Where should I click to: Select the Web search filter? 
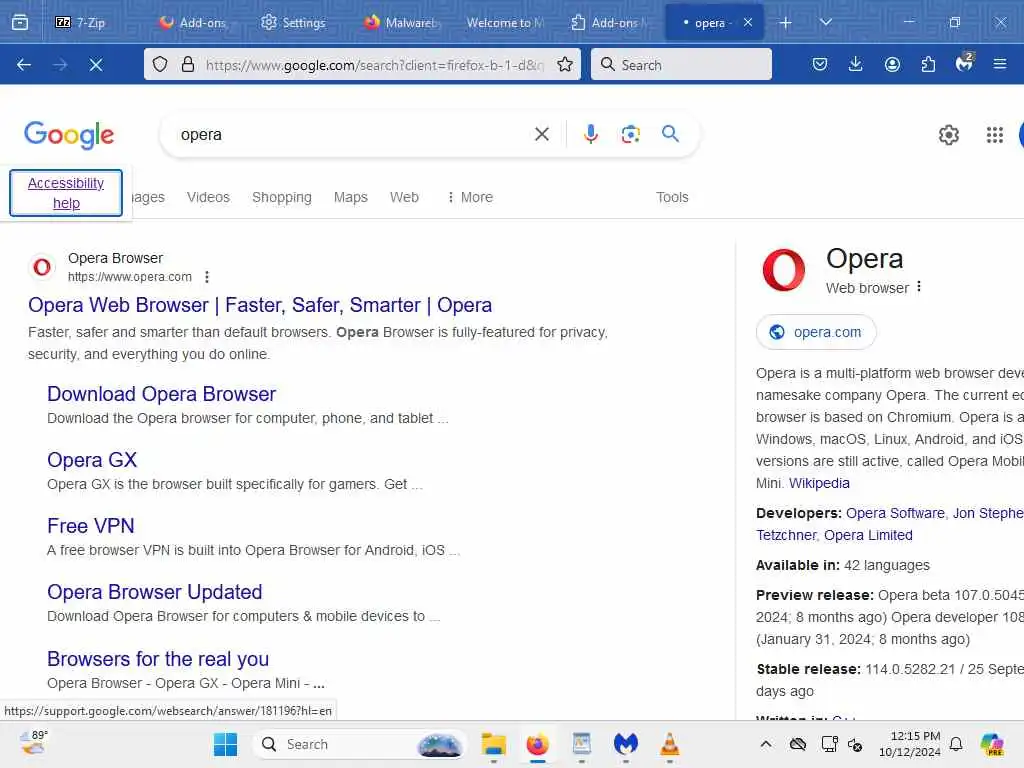coord(404,197)
